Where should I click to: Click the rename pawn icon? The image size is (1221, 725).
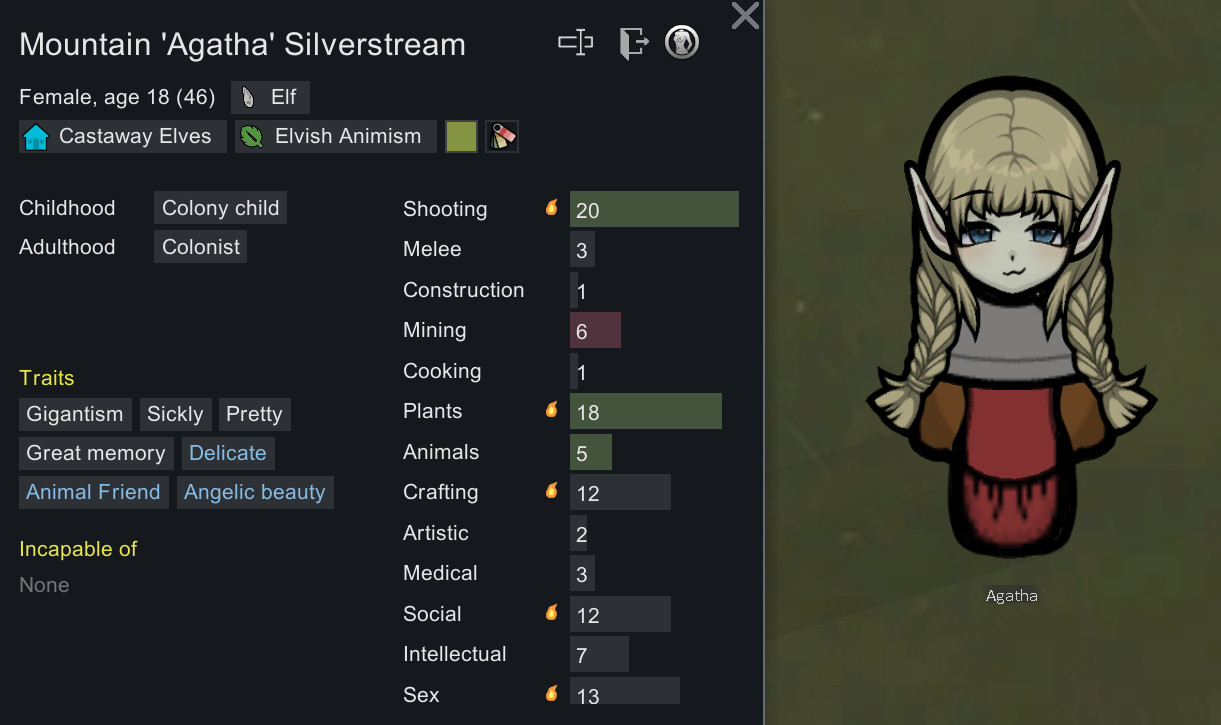pyautogui.click(x=575, y=42)
